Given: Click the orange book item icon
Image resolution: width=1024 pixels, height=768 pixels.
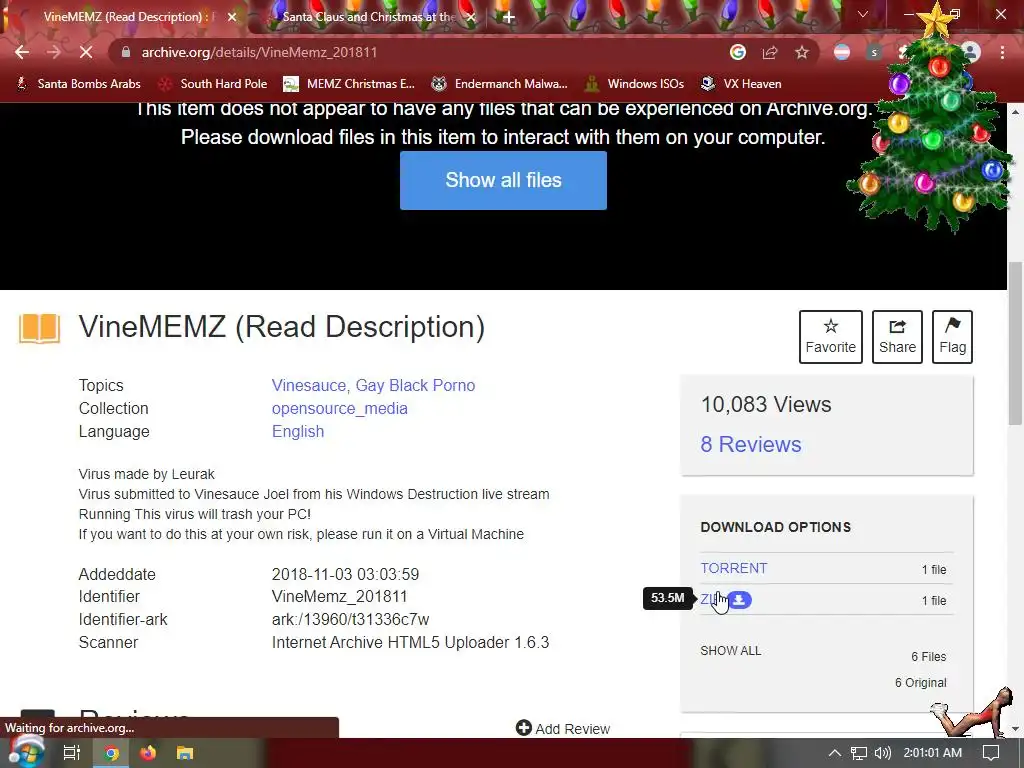Looking at the screenshot, I should (x=39, y=328).
